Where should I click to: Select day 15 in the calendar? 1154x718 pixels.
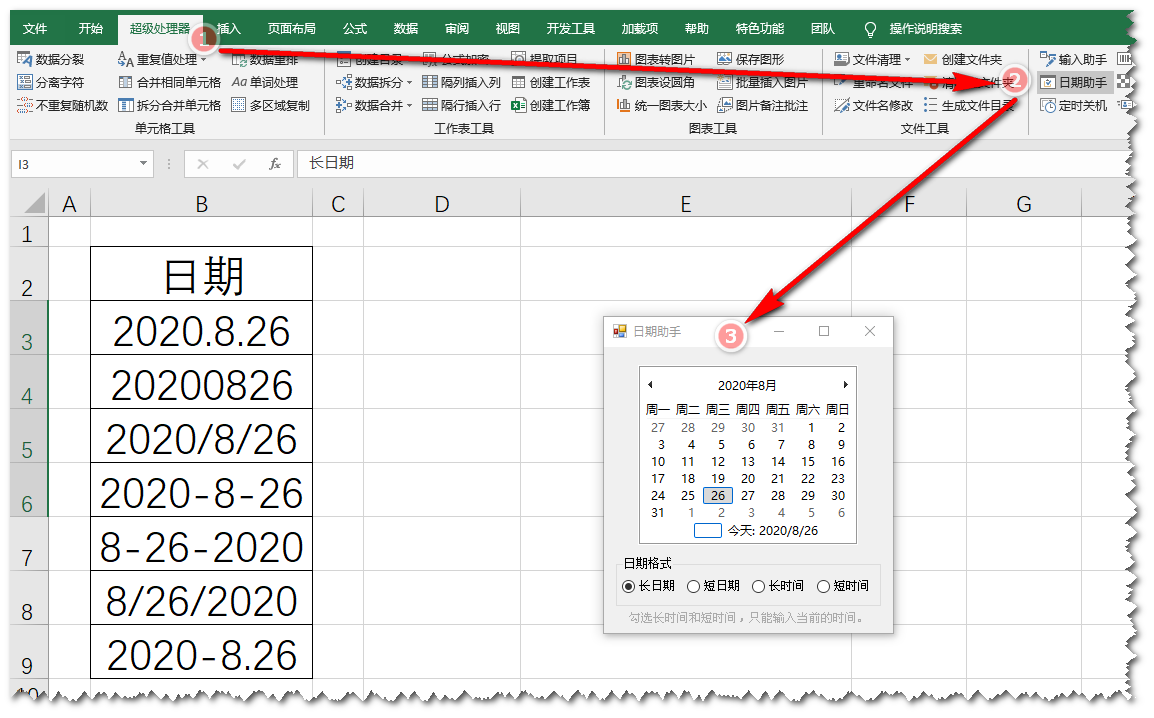[x=808, y=461]
